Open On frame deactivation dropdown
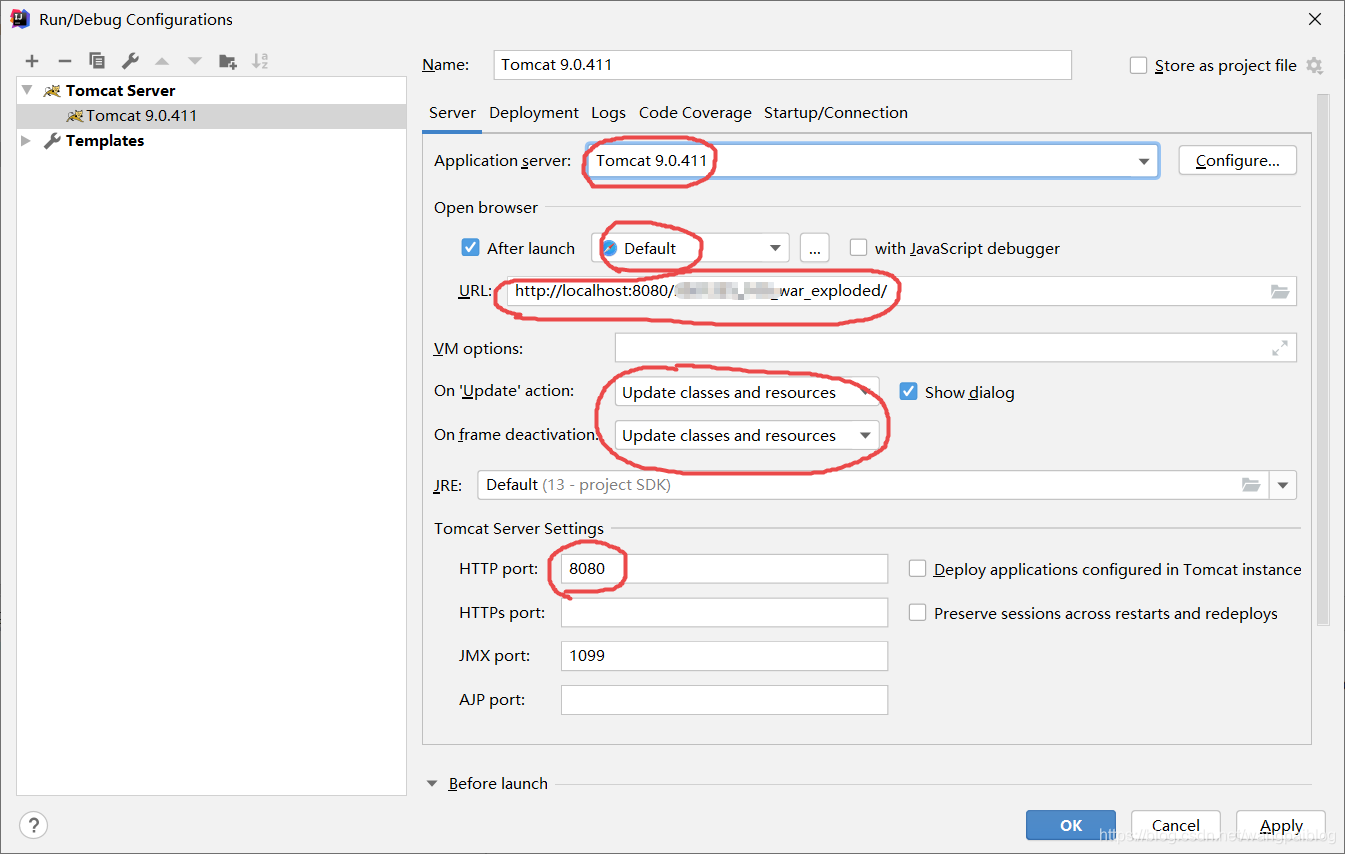The width and height of the screenshot is (1345, 854). (747, 435)
